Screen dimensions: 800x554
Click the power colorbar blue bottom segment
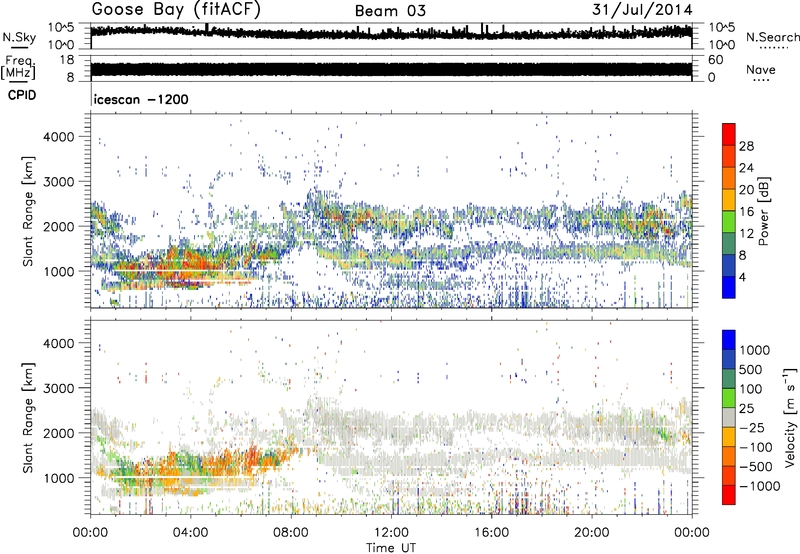click(729, 287)
